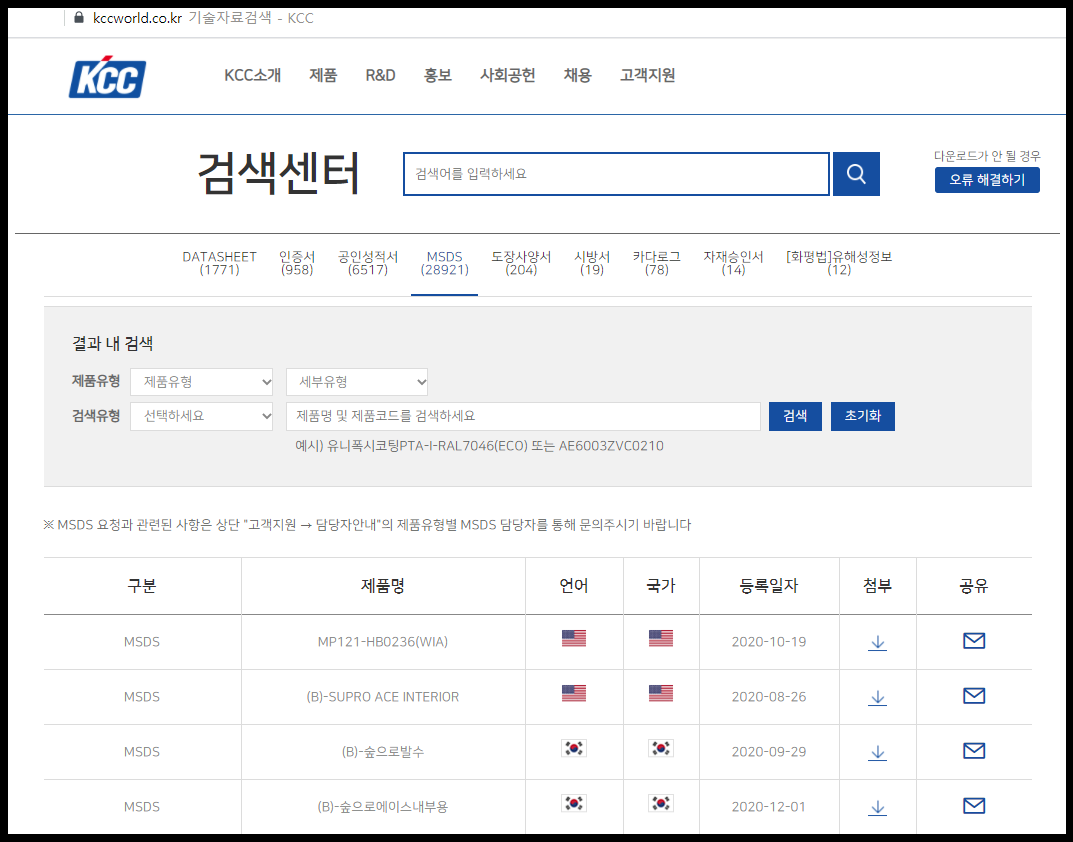Click product name MP121-HB0236(WIA)
The height and width of the screenshot is (842, 1073).
(383, 642)
